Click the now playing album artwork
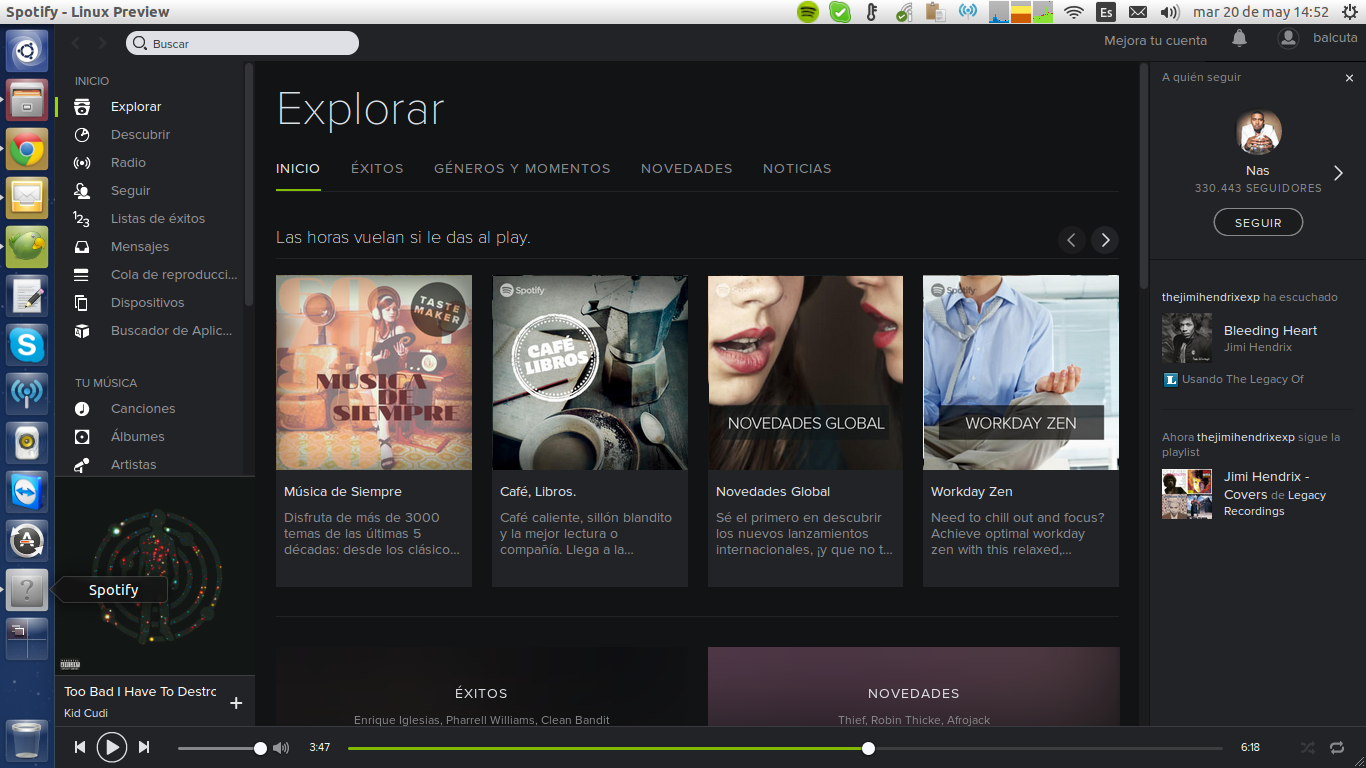Screen dimensions: 1366x768 (x=155, y=575)
